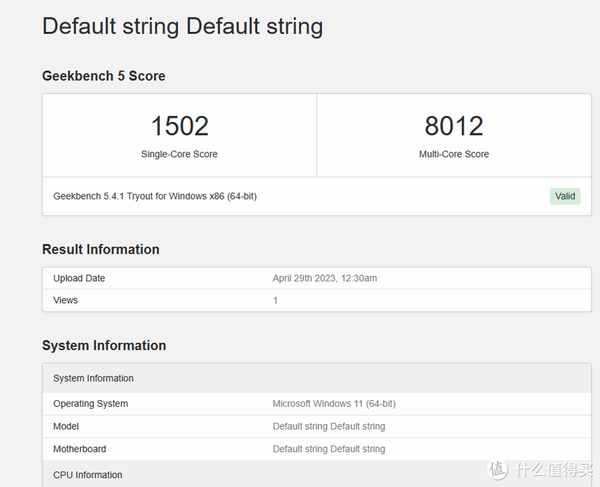Click the April 29th 2023 upload date value
600x487 pixels.
pyautogui.click(x=324, y=278)
